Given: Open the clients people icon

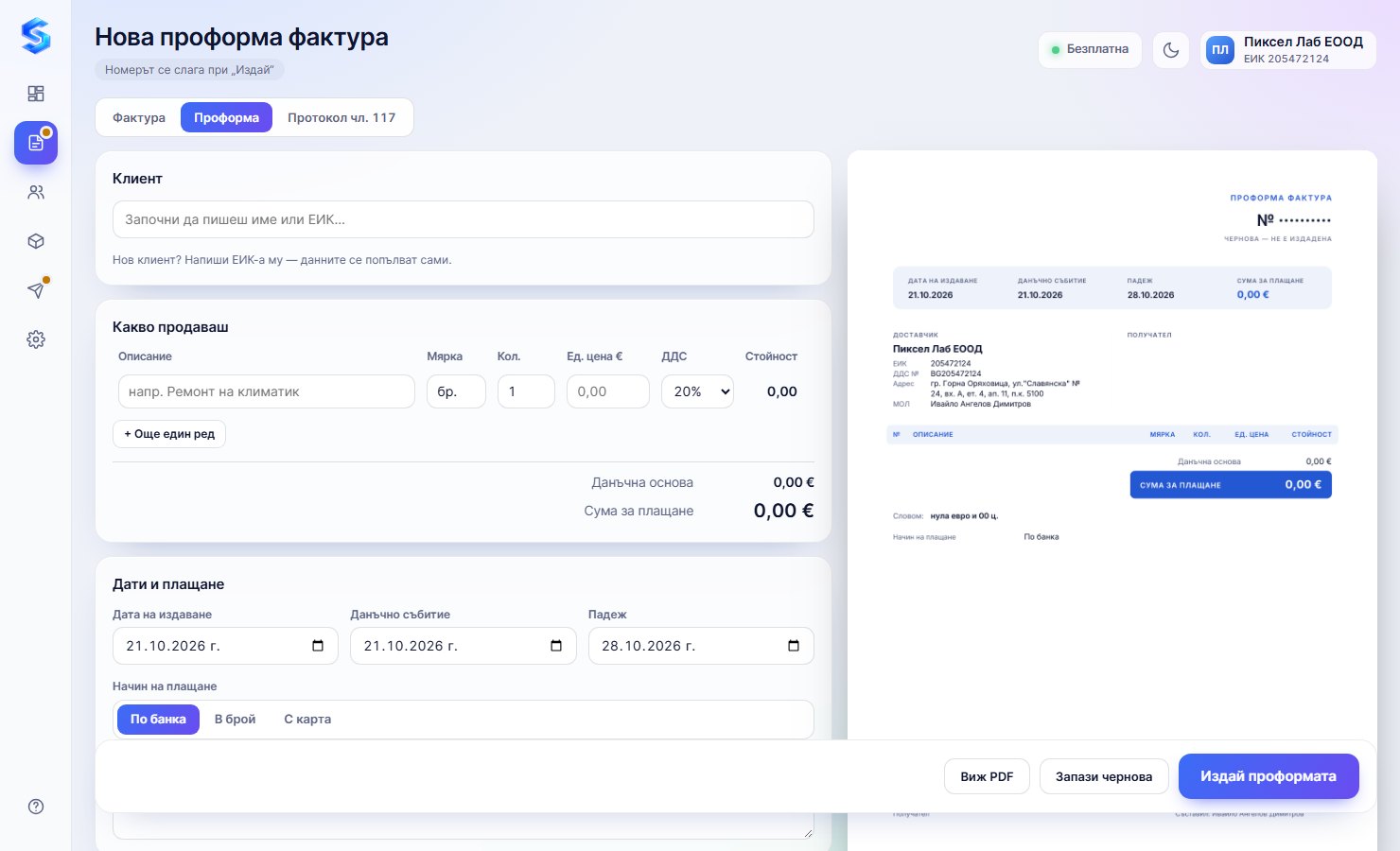Looking at the screenshot, I should (x=36, y=192).
